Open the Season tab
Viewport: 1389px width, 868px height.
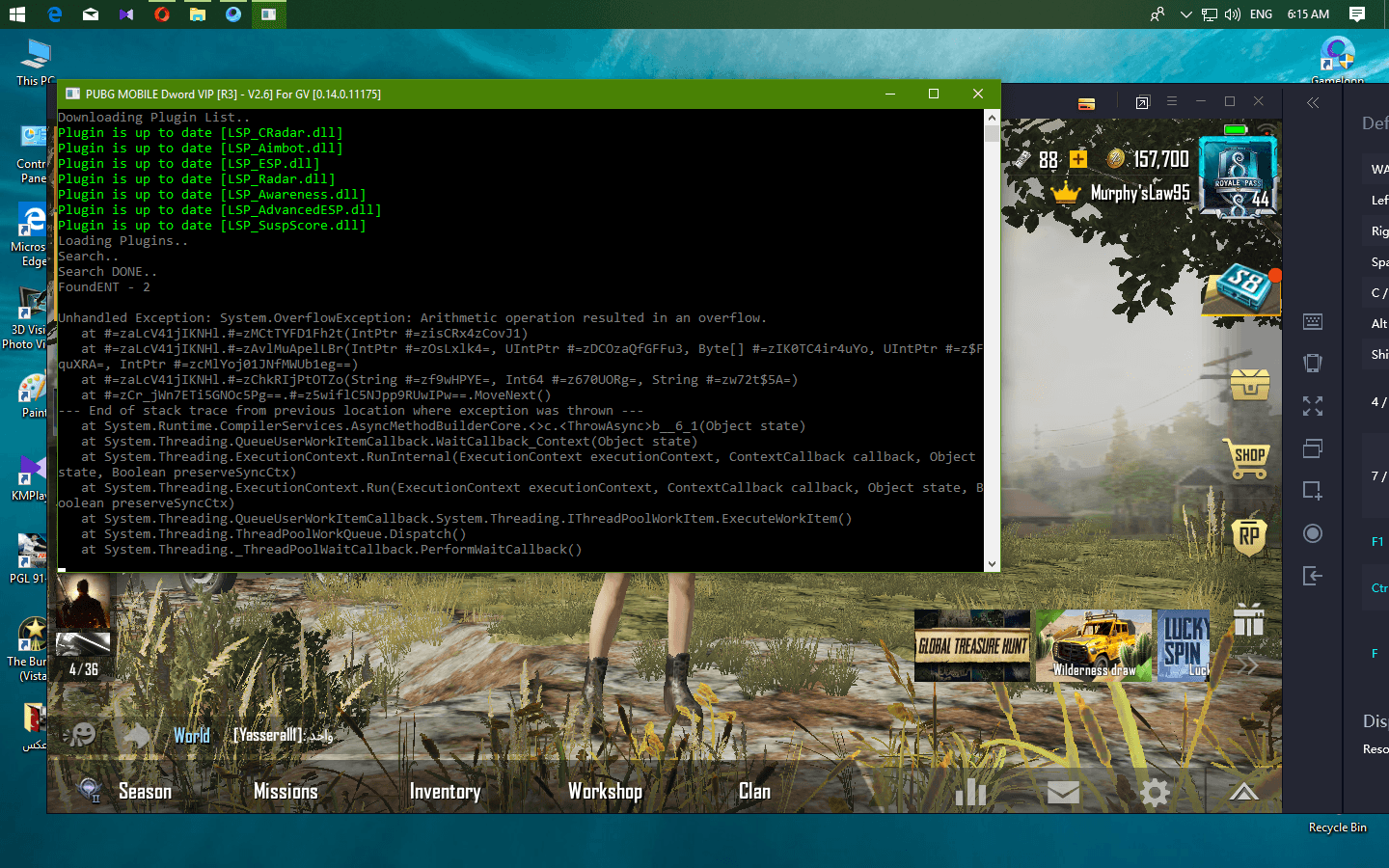coord(145,792)
